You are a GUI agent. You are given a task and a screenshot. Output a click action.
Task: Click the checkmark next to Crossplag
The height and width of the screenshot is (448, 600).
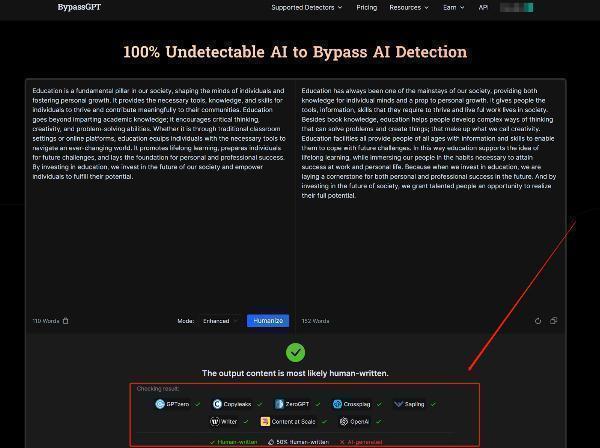[x=379, y=404]
